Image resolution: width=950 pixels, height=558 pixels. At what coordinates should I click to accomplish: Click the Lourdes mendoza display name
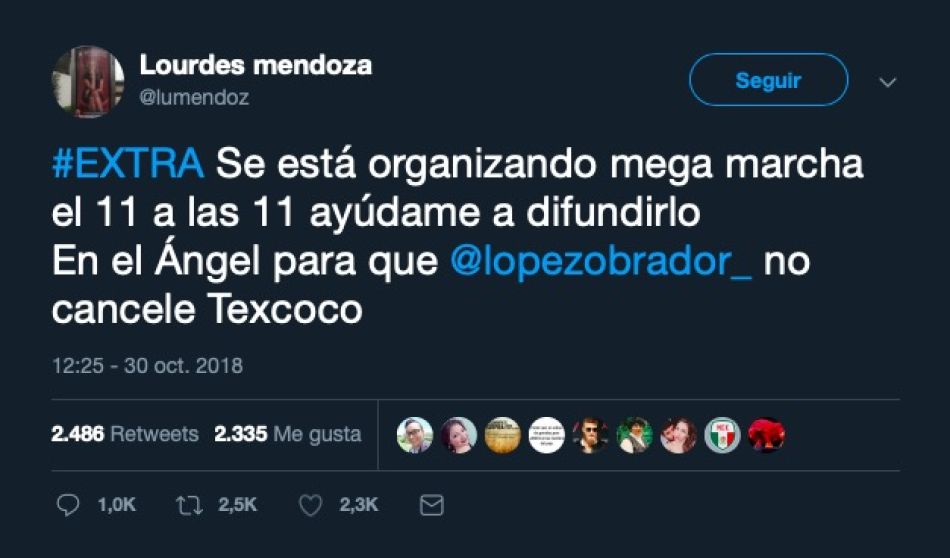pyautogui.click(x=256, y=65)
